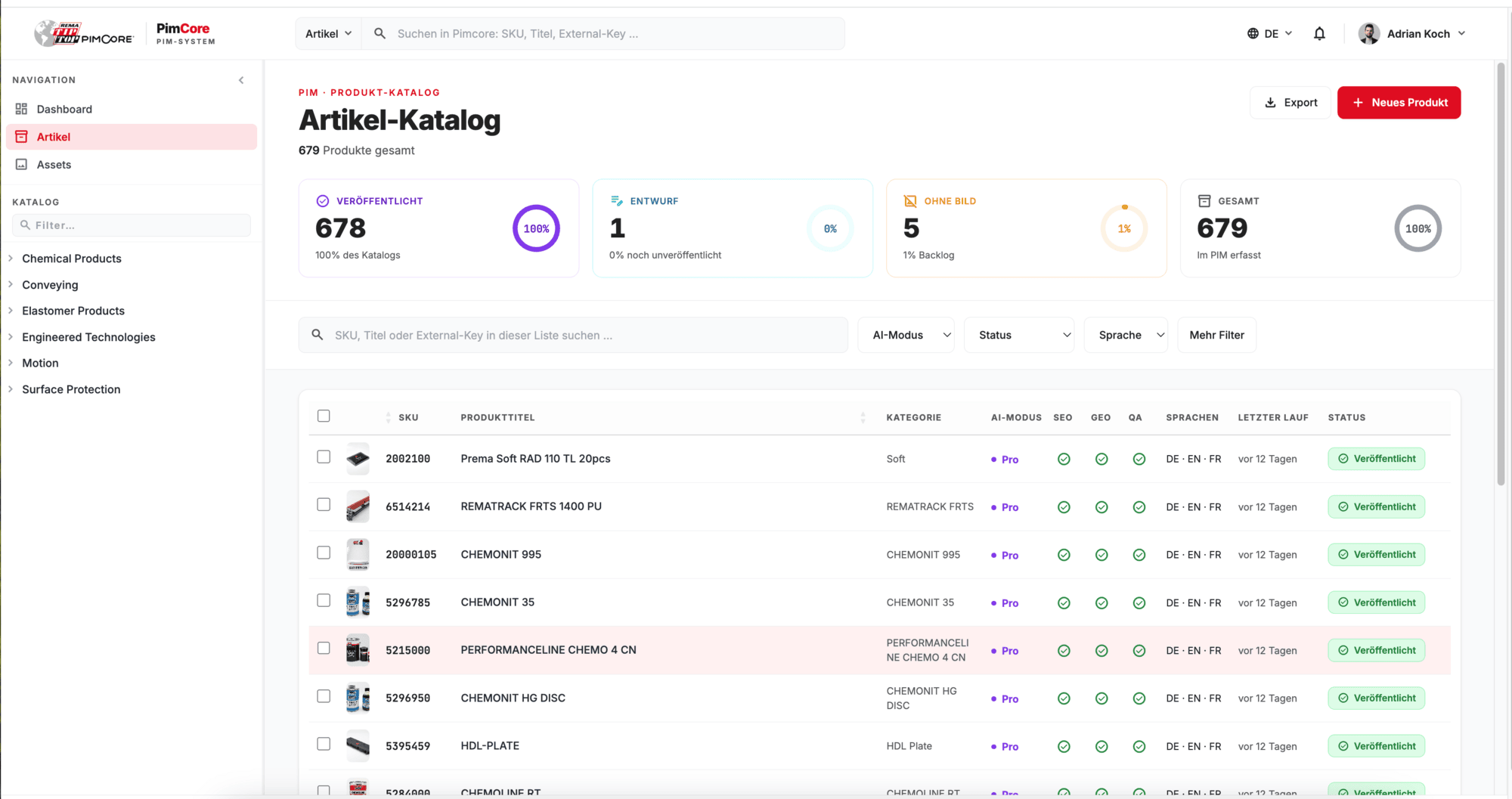This screenshot has height=799, width=1512.
Task: Click the globe language icon
Action: pos(1253,33)
